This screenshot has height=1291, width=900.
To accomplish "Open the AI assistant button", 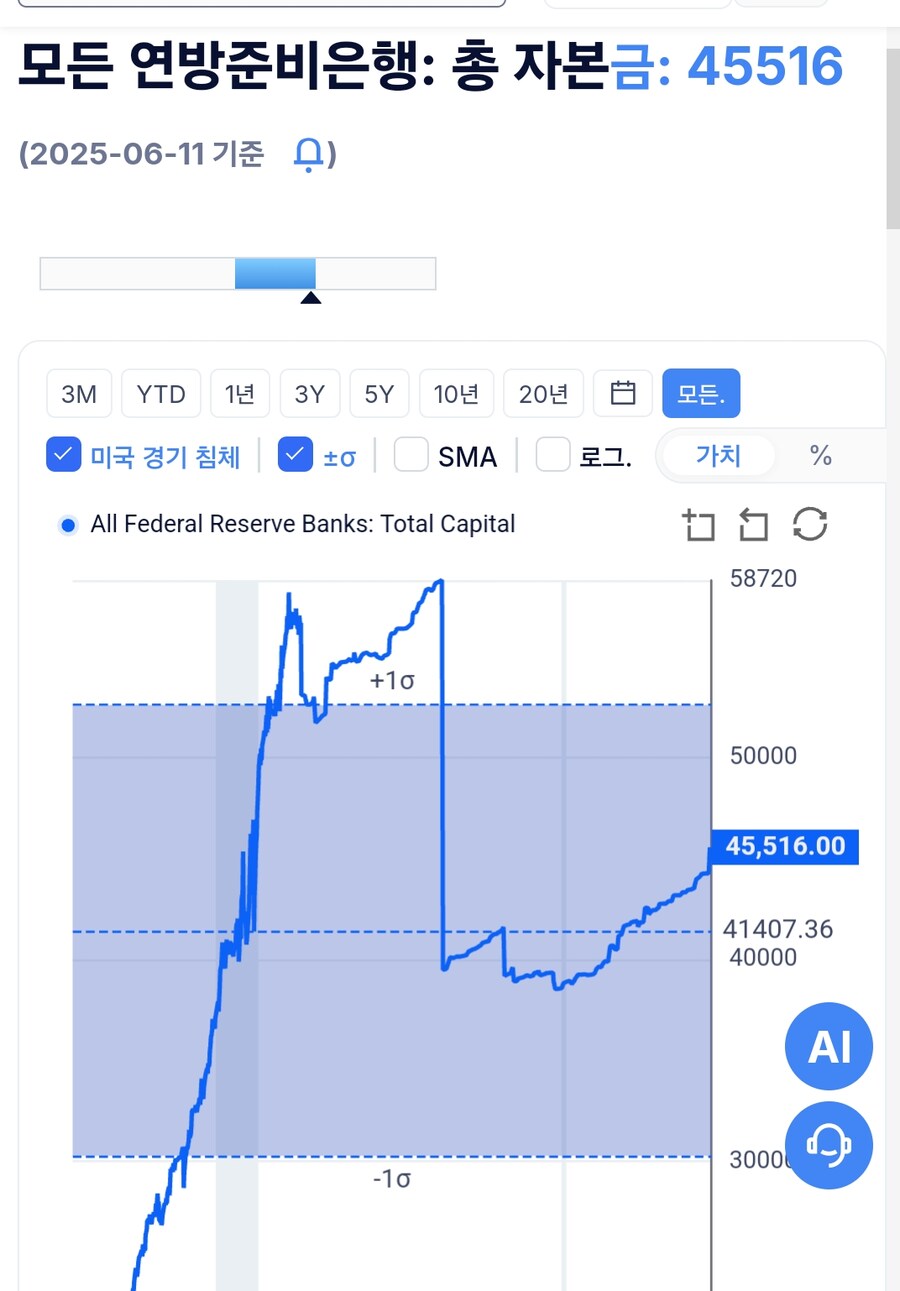I will [x=829, y=1046].
